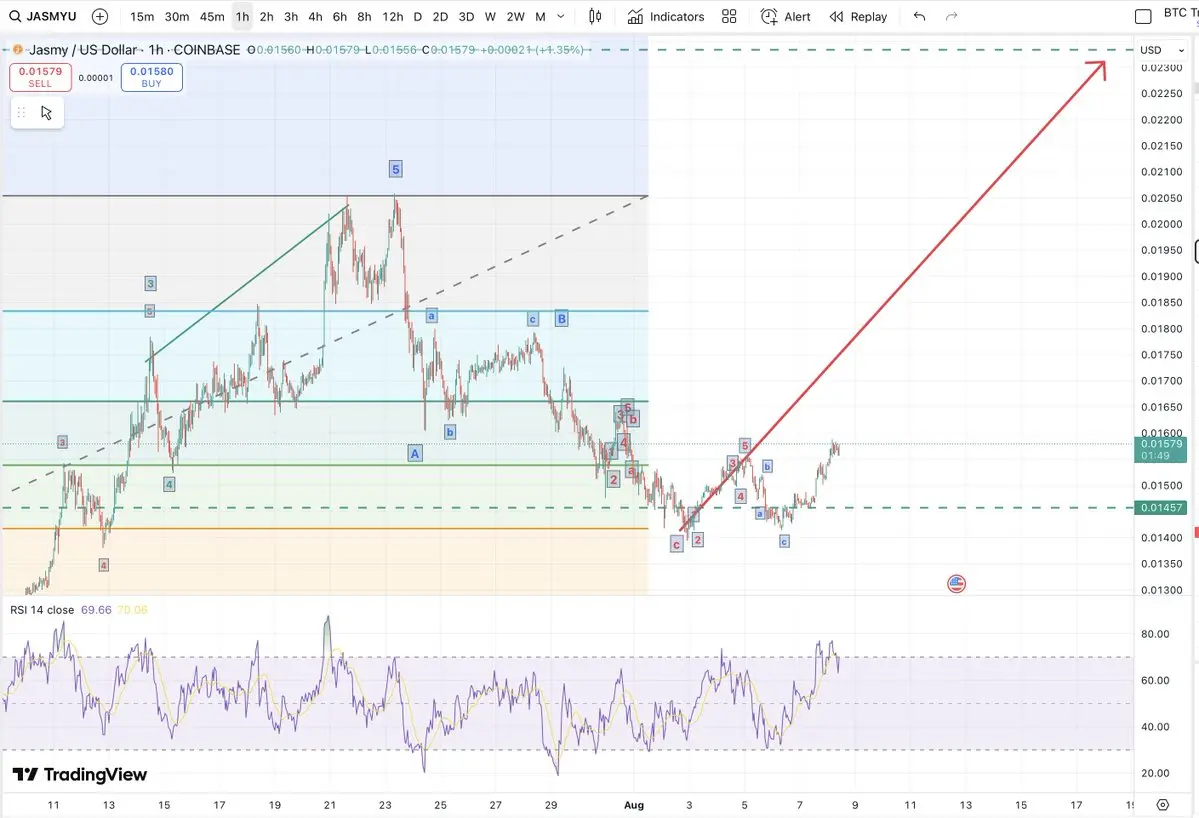The width and height of the screenshot is (1199, 818).
Task: Open the indicator templates grid icon
Action: [729, 16]
